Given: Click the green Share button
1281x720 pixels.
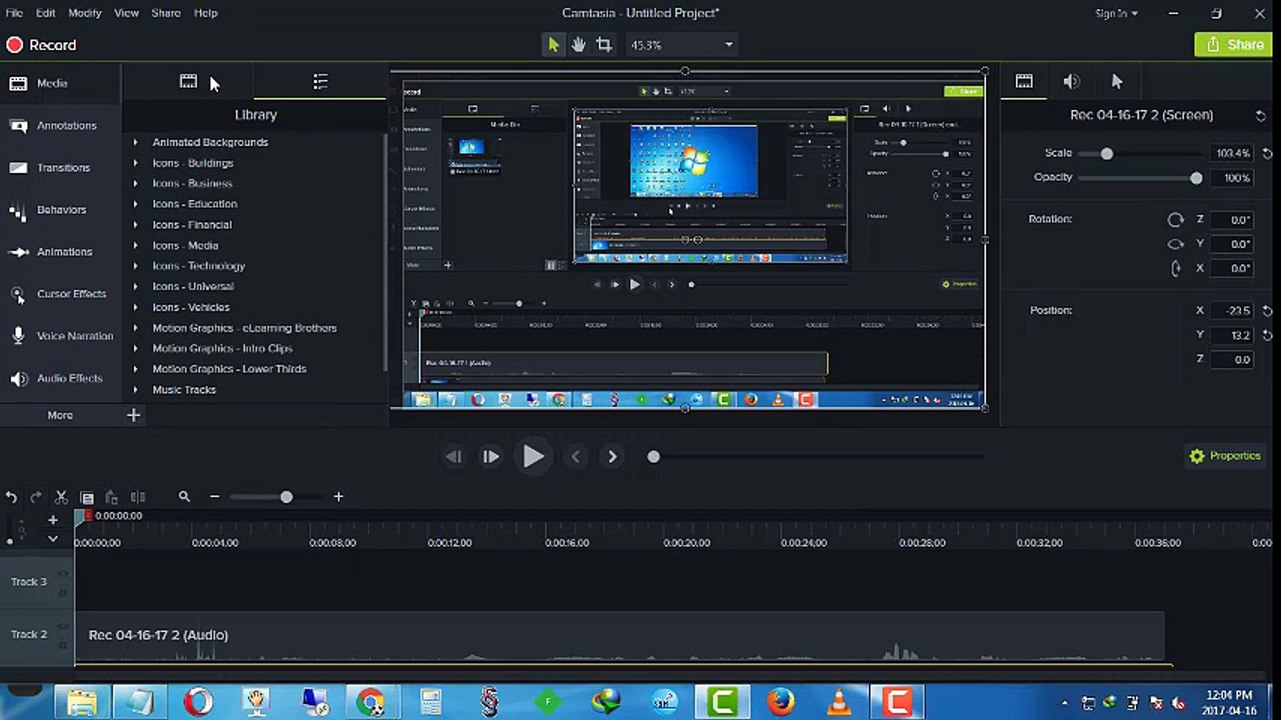Looking at the screenshot, I should coord(1233,45).
